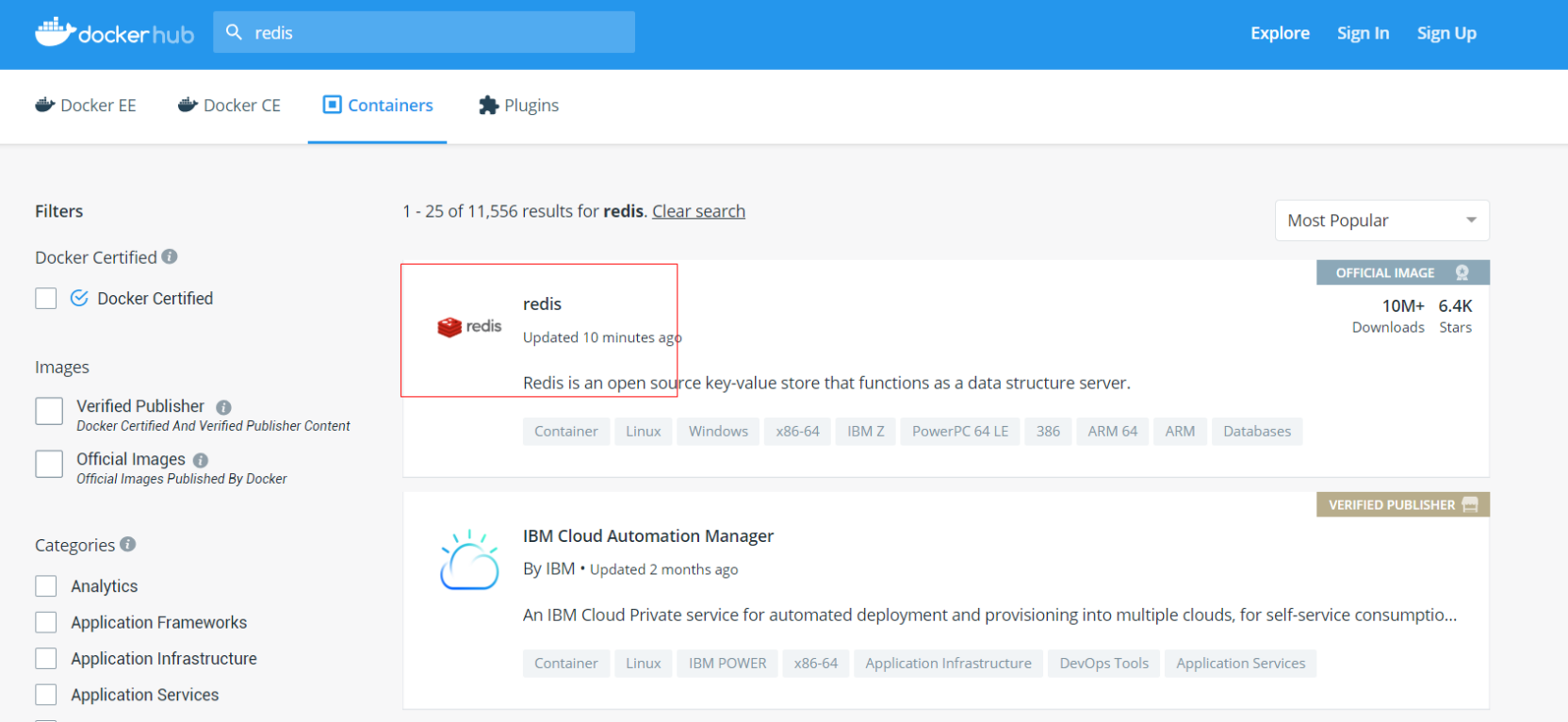Open the Plugins tab
Viewport: 1568px width, 722px height.
click(518, 106)
